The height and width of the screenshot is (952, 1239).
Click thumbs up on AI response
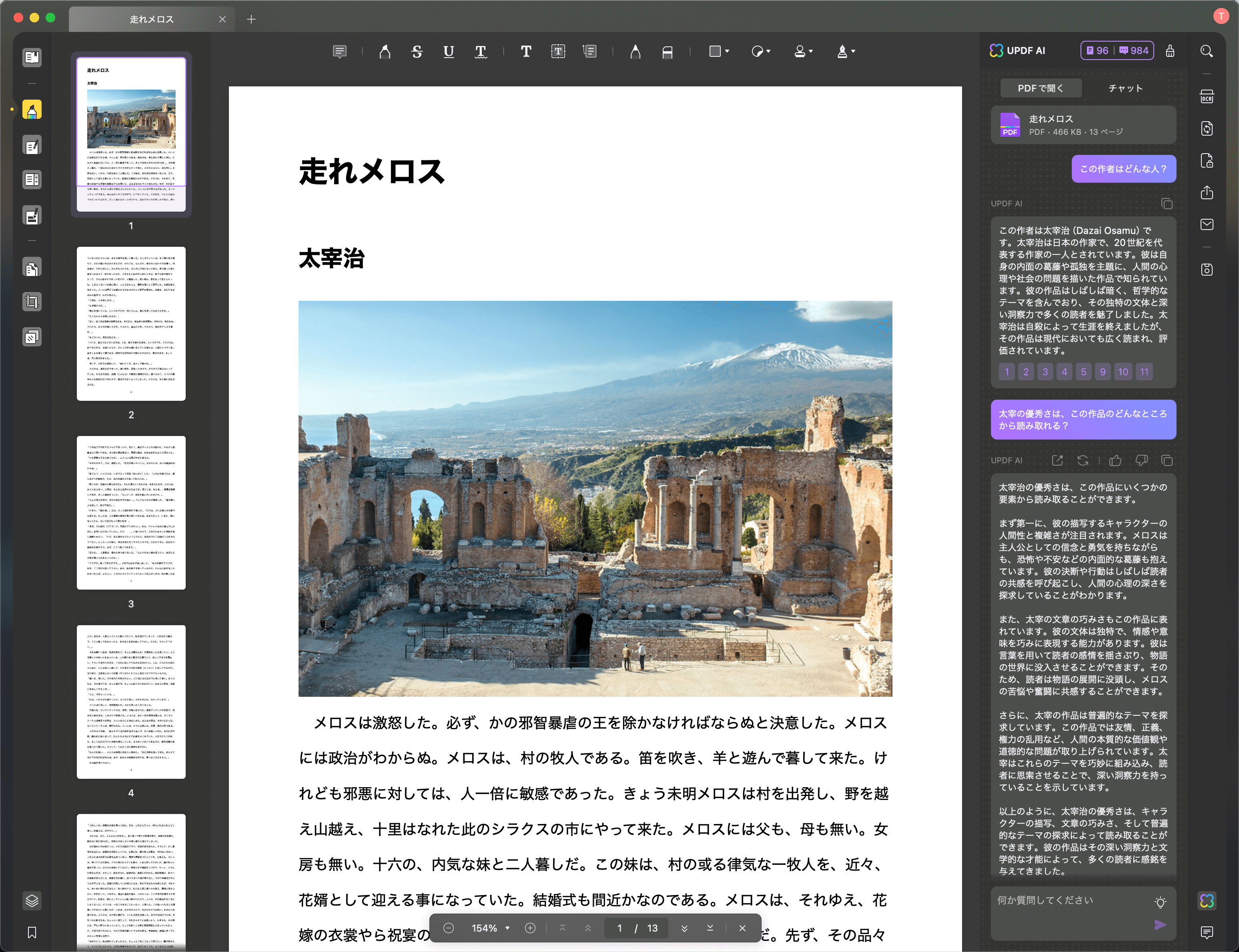coord(1115,460)
